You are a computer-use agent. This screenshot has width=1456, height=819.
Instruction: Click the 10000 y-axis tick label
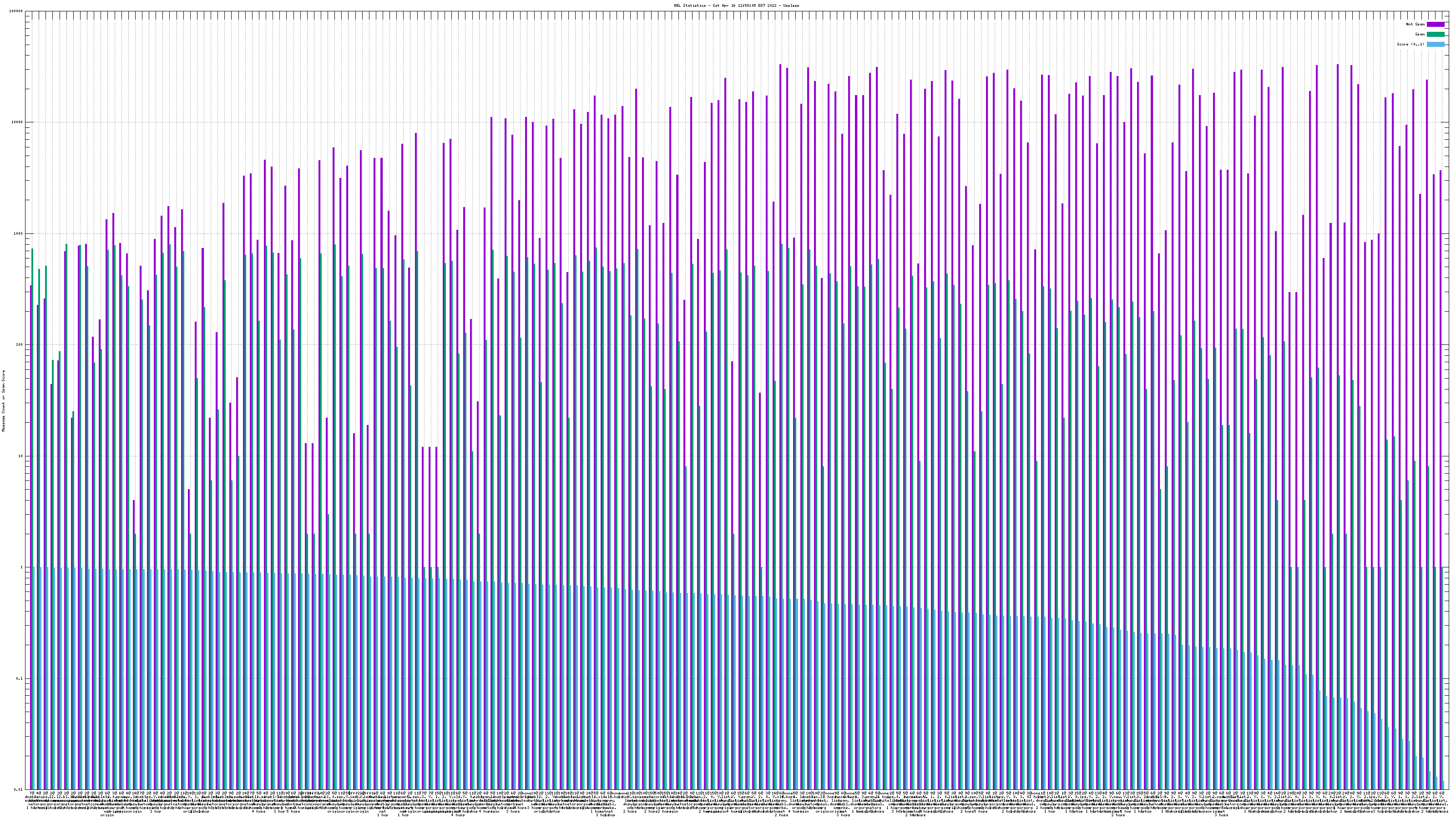pos(18,123)
